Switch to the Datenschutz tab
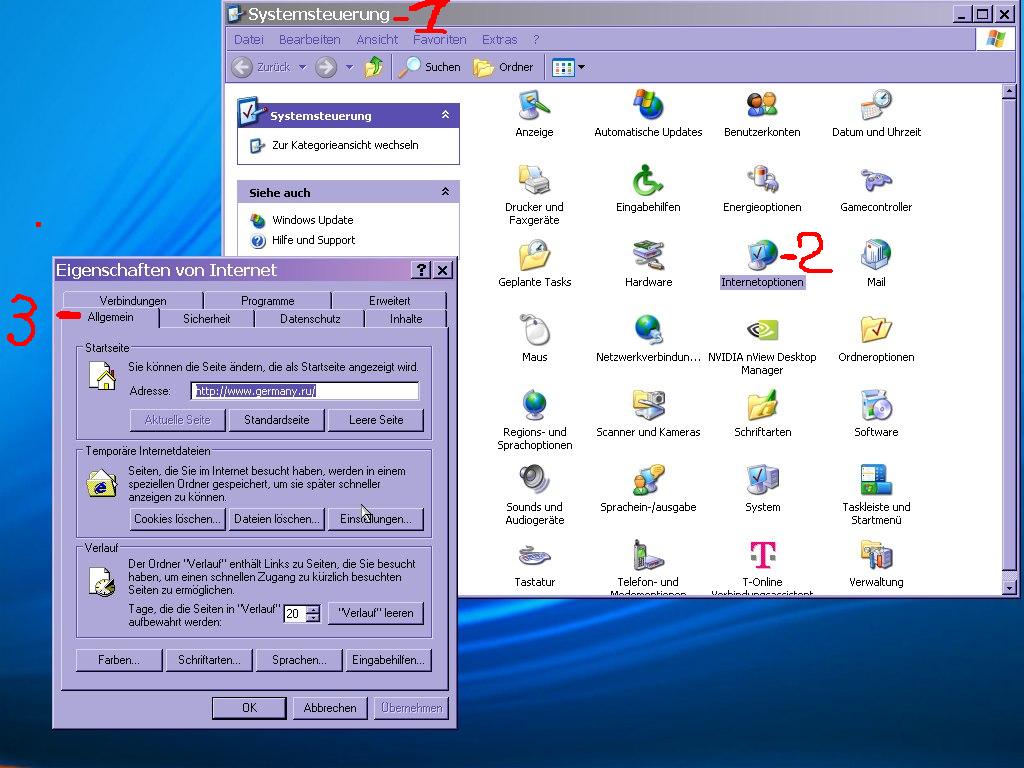This screenshot has width=1024, height=768. point(310,319)
